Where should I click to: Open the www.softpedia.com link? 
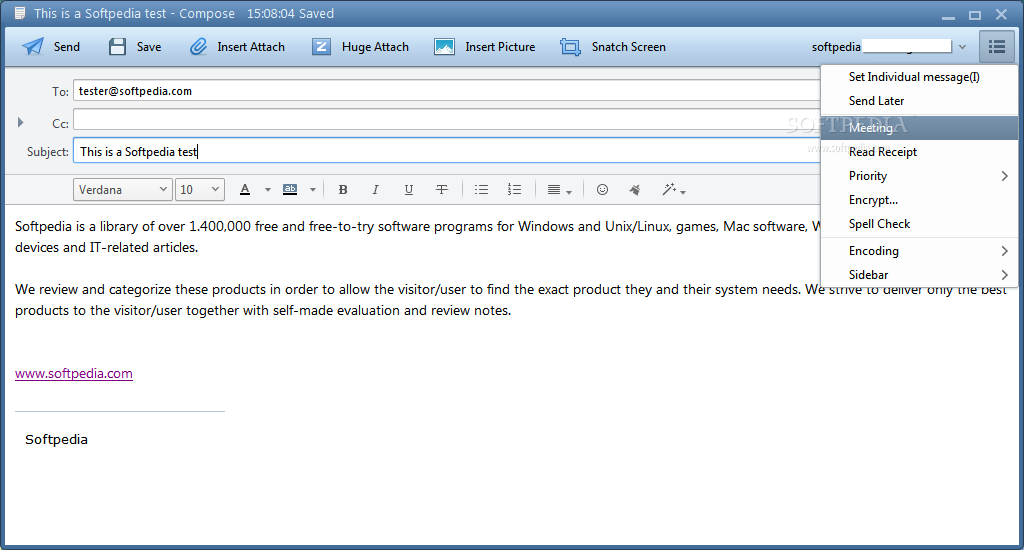[x=74, y=374]
